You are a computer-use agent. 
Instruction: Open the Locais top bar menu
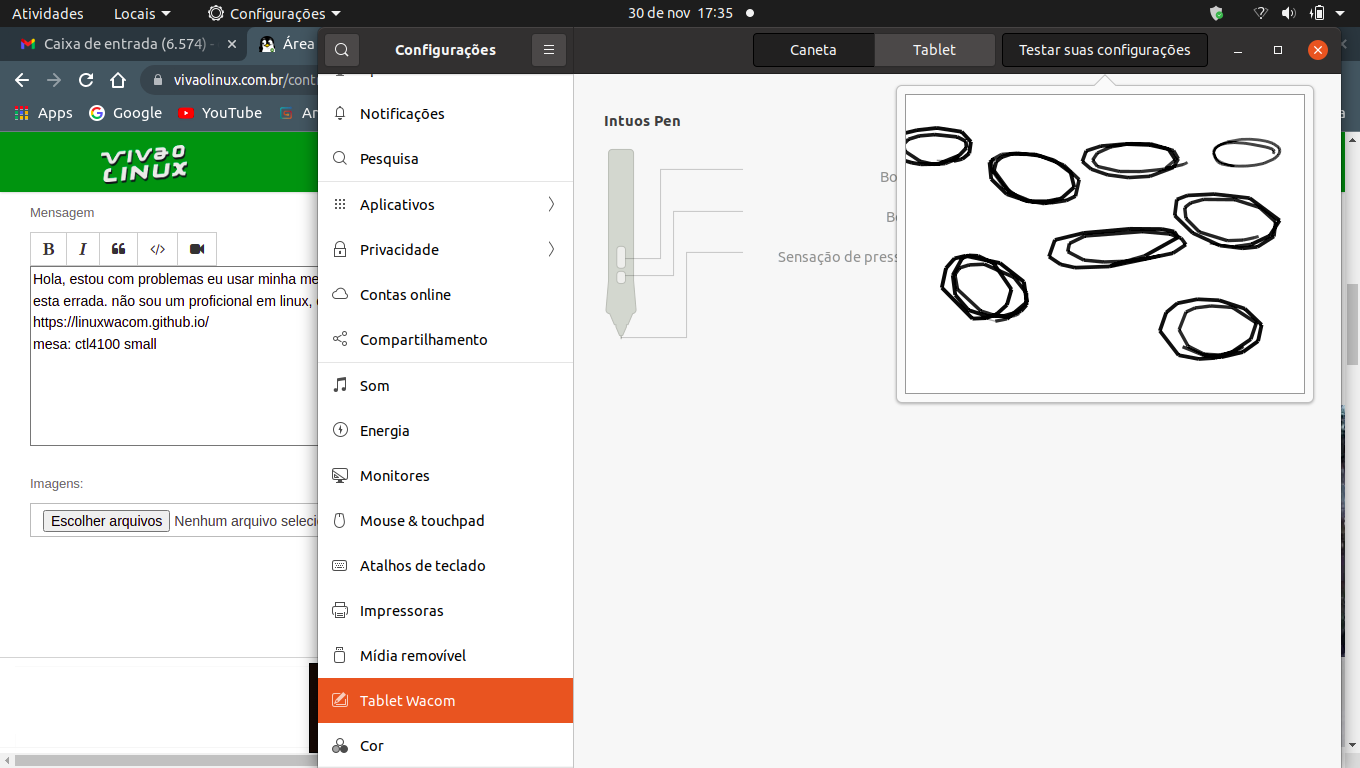pos(142,14)
